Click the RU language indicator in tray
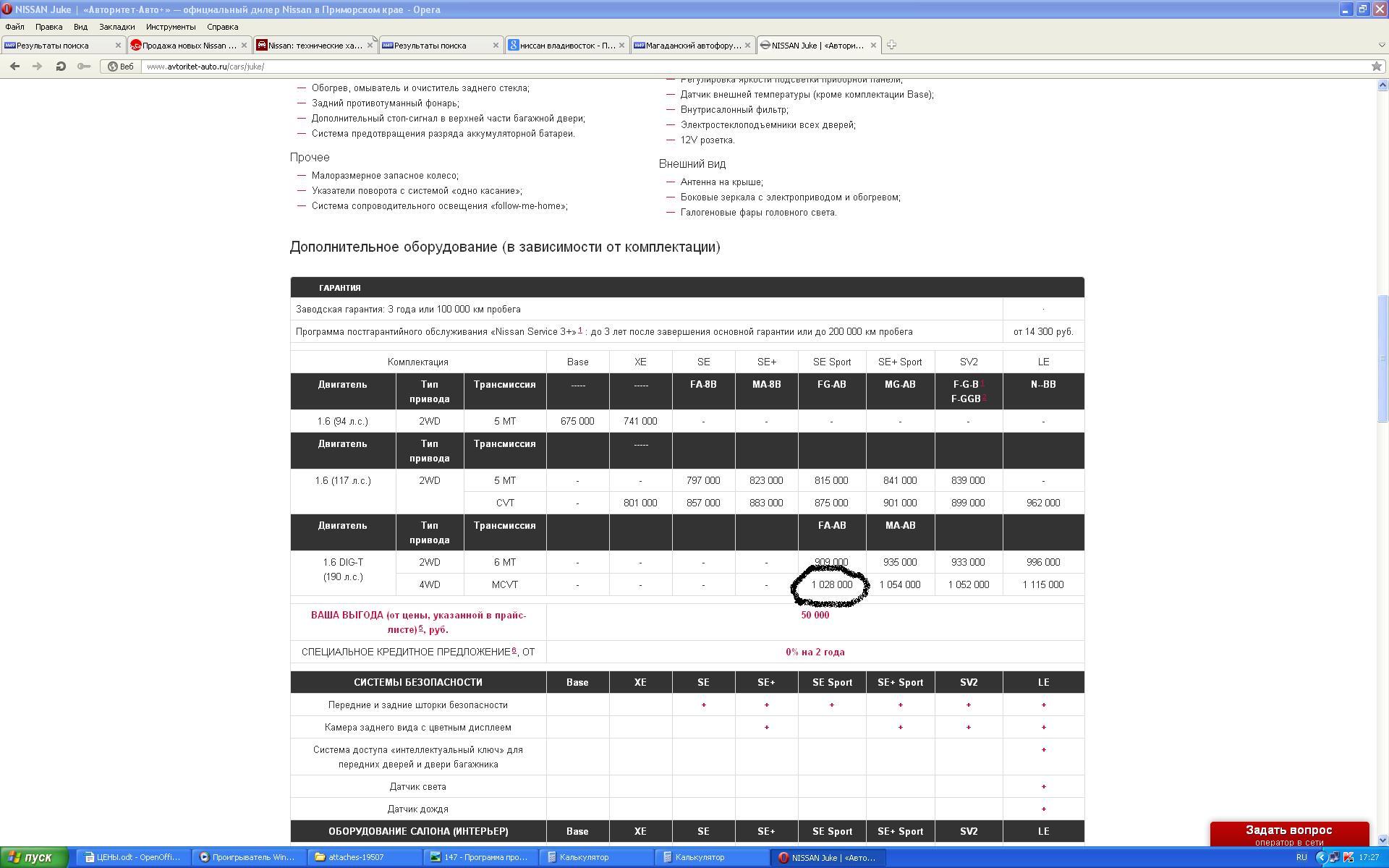This screenshot has height=868, width=1389. point(1301,857)
